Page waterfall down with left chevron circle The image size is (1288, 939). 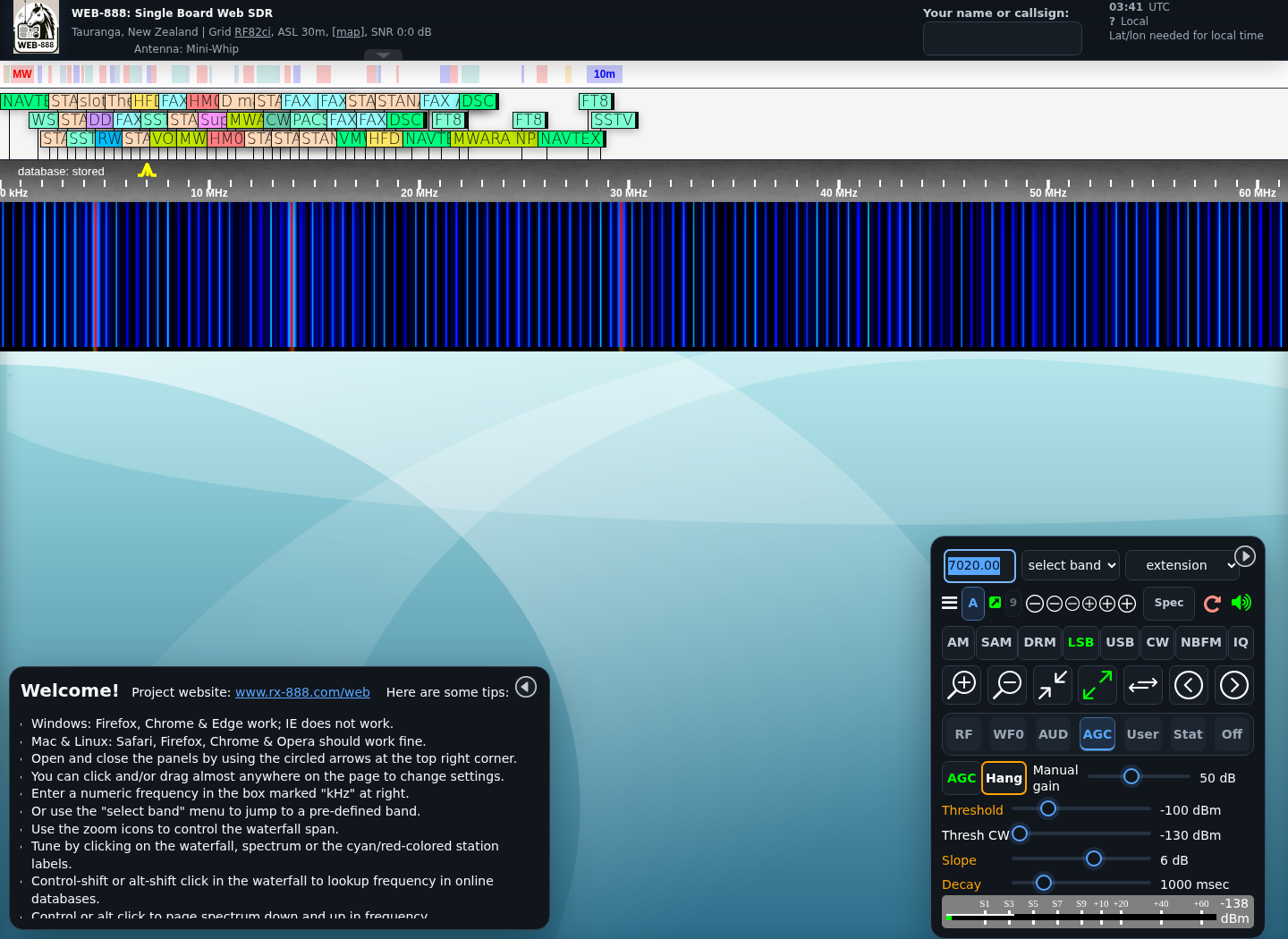click(1189, 685)
